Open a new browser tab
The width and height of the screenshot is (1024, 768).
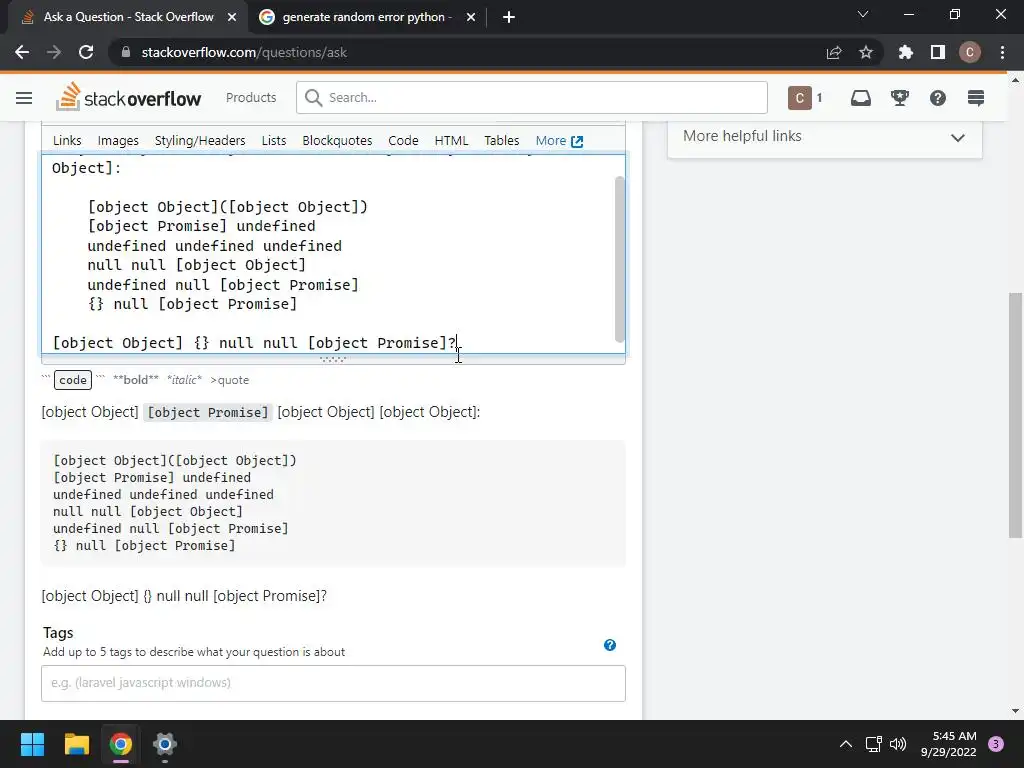pos(509,17)
